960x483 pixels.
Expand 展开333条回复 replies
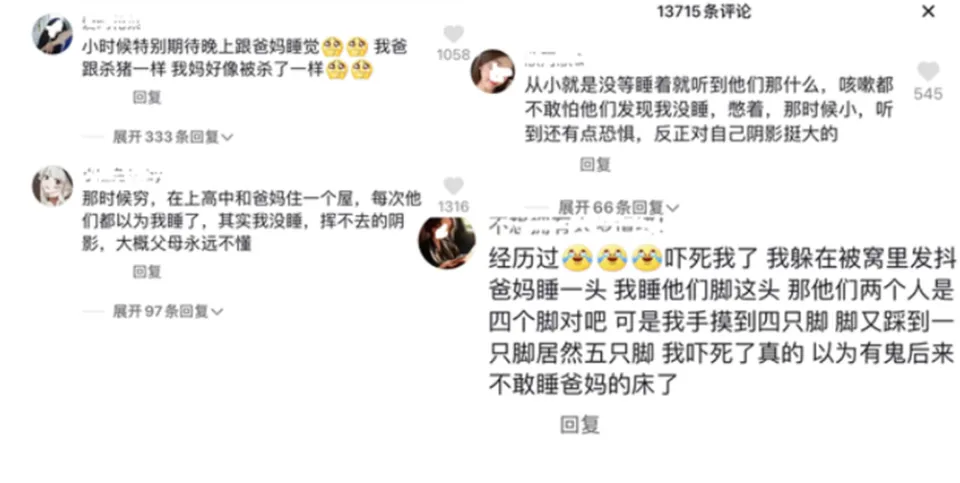[173, 137]
